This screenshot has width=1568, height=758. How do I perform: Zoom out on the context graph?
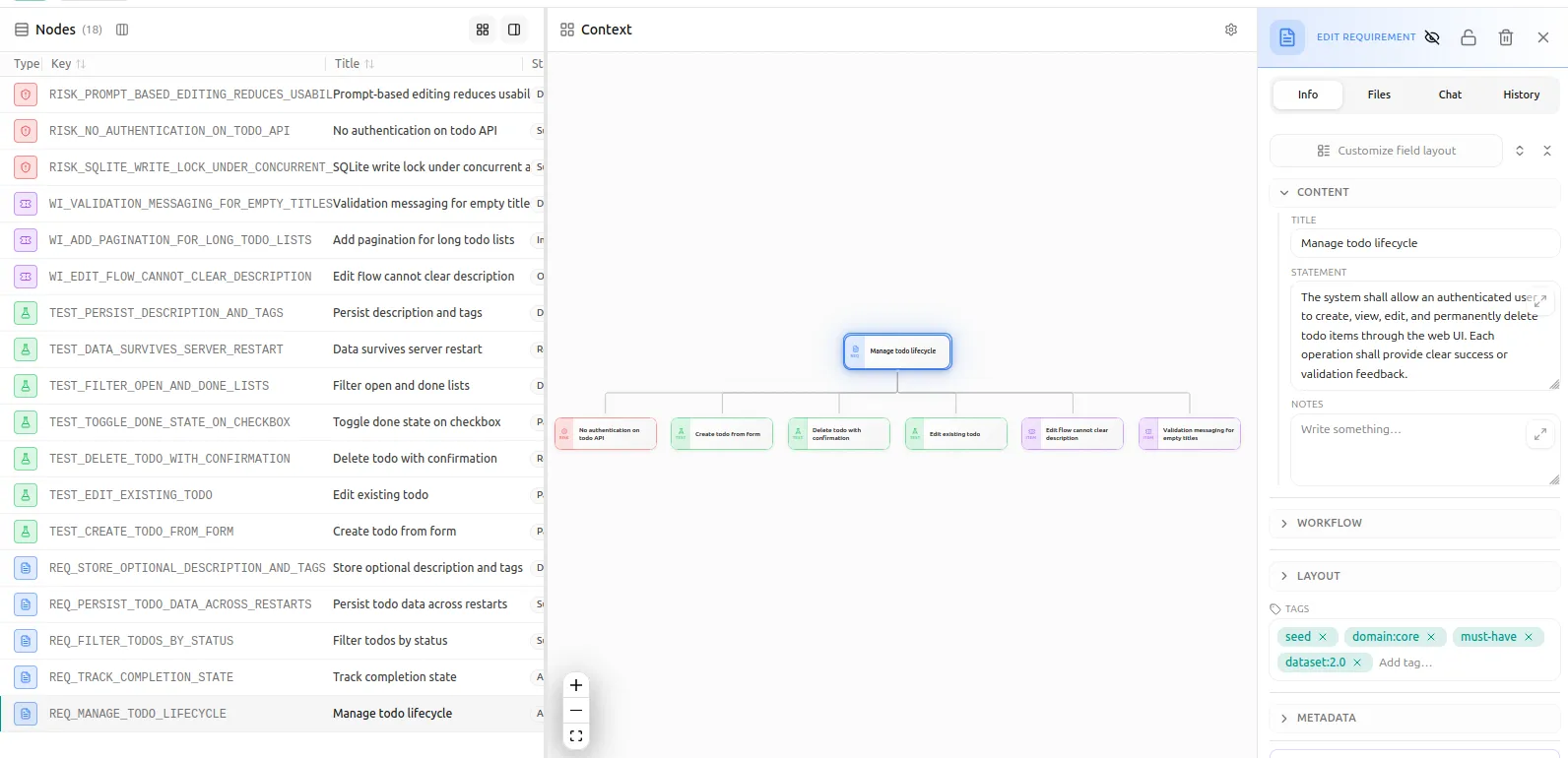point(576,711)
